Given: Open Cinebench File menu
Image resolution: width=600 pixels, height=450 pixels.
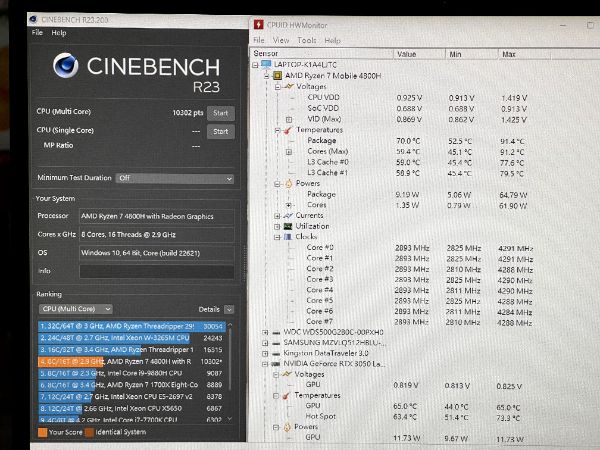Looking at the screenshot, I should click(37, 33).
